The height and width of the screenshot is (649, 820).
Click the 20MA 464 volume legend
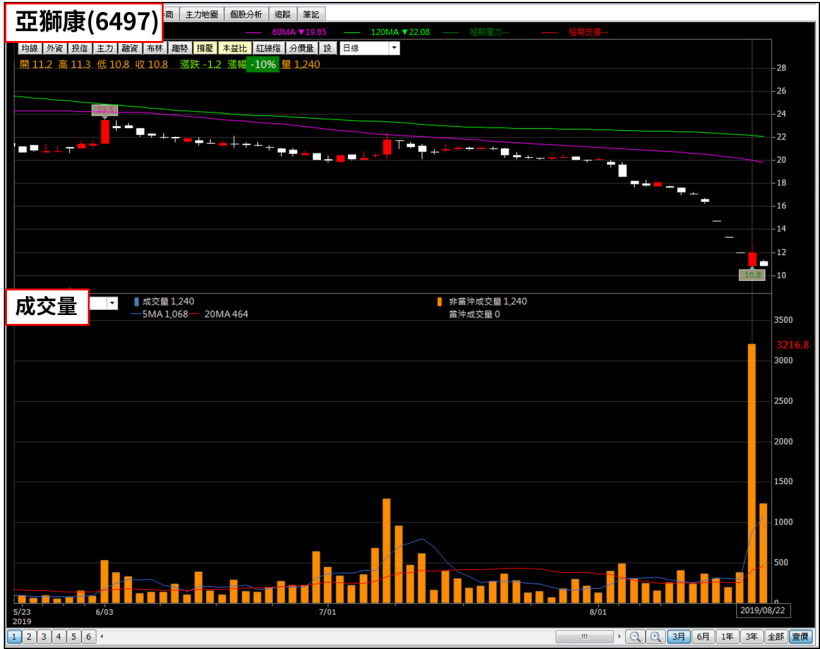(226, 314)
